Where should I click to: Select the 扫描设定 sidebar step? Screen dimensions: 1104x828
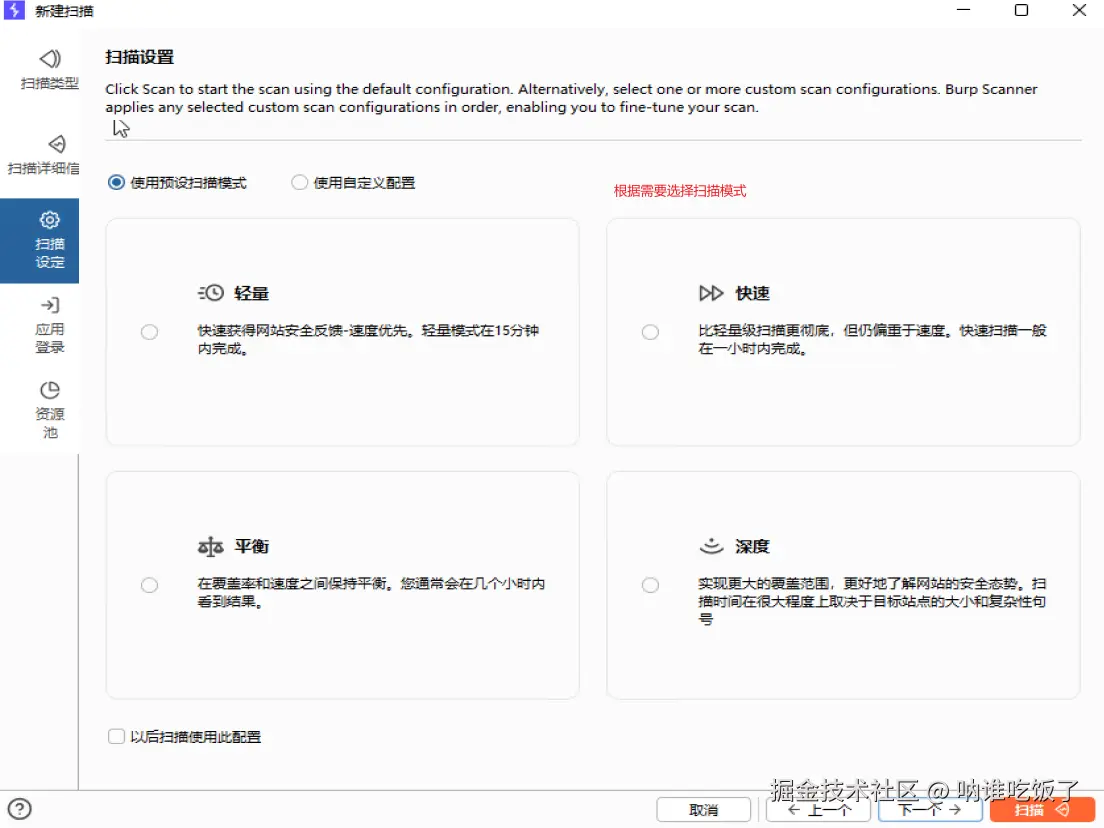39,241
